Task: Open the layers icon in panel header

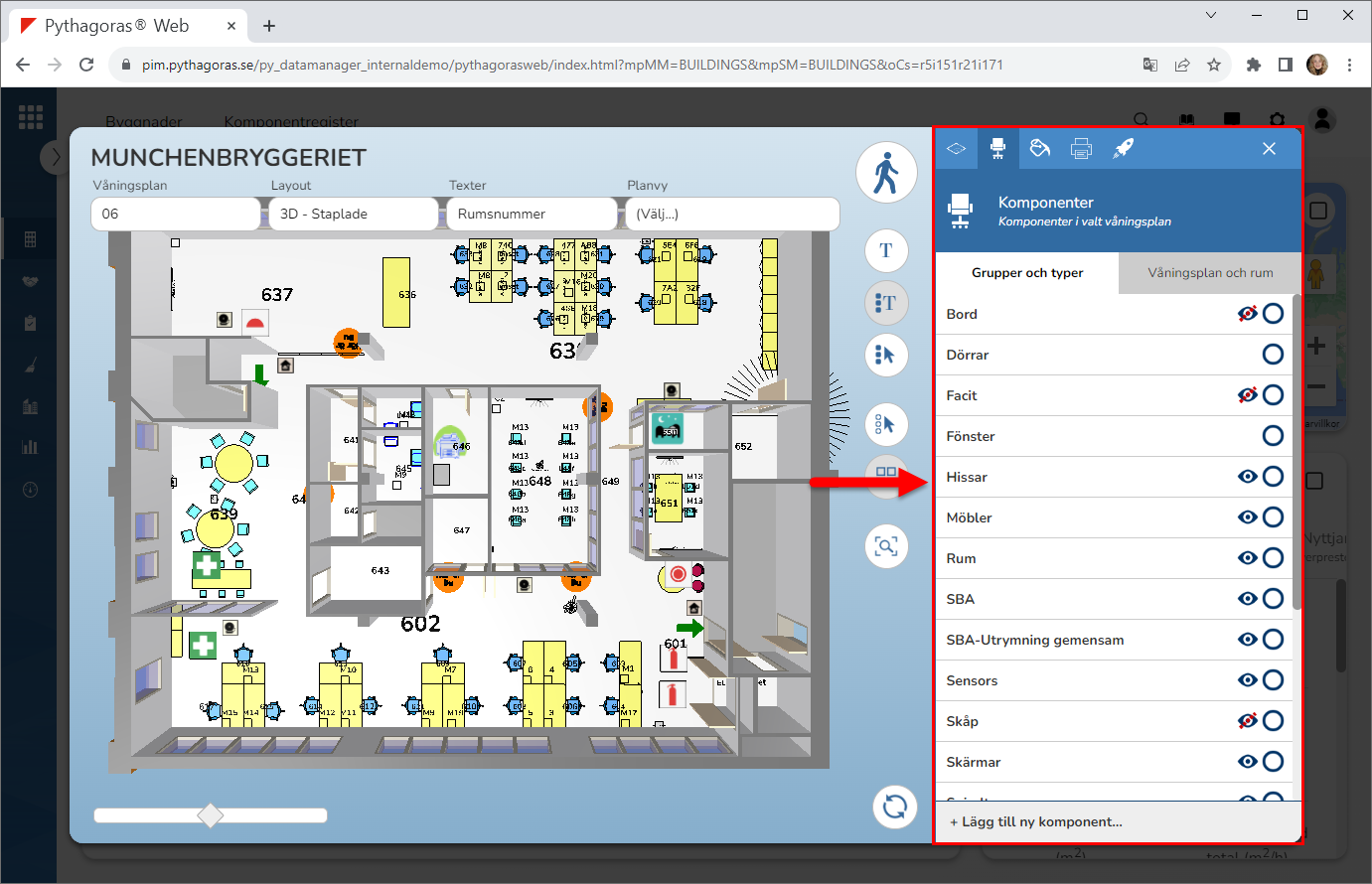Action: click(956, 149)
